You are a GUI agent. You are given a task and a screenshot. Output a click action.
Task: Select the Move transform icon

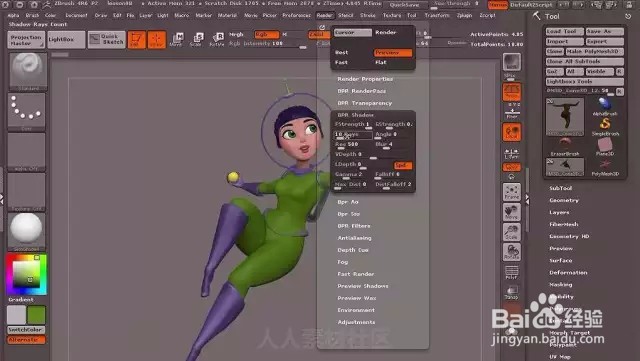(176, 40)
